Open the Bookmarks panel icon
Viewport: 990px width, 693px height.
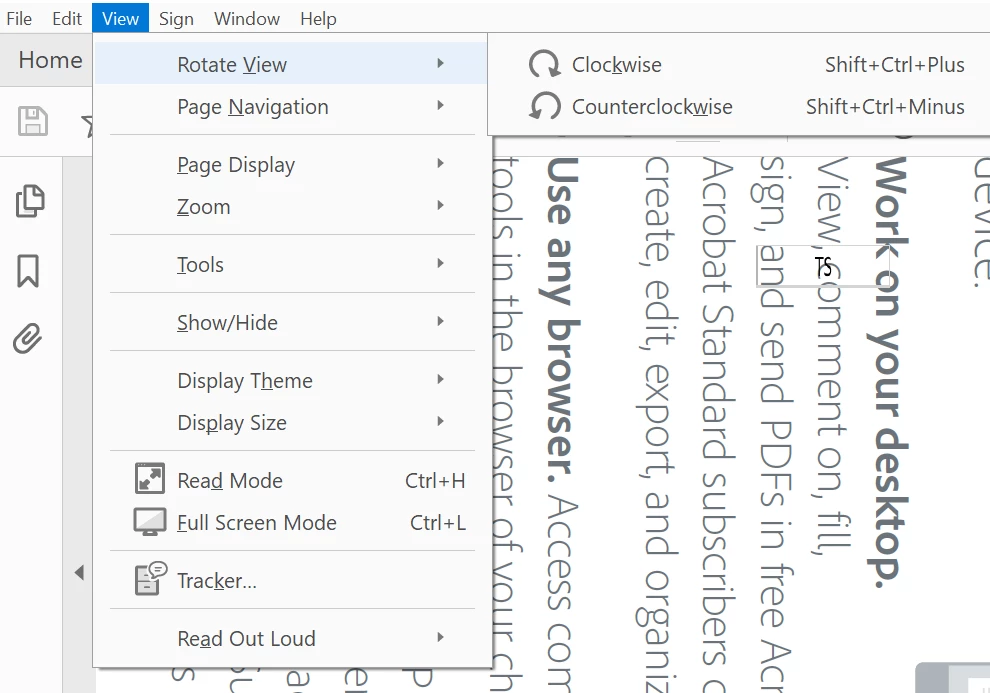click(x=28, y=271)
